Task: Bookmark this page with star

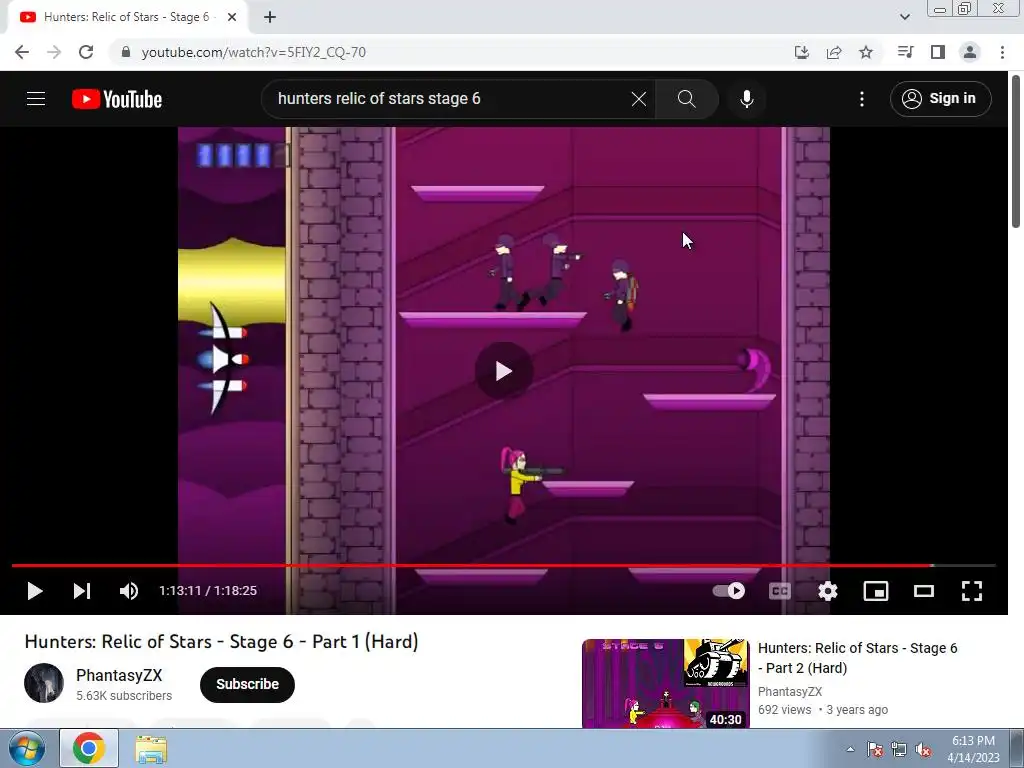Action: tap(866, 52)
